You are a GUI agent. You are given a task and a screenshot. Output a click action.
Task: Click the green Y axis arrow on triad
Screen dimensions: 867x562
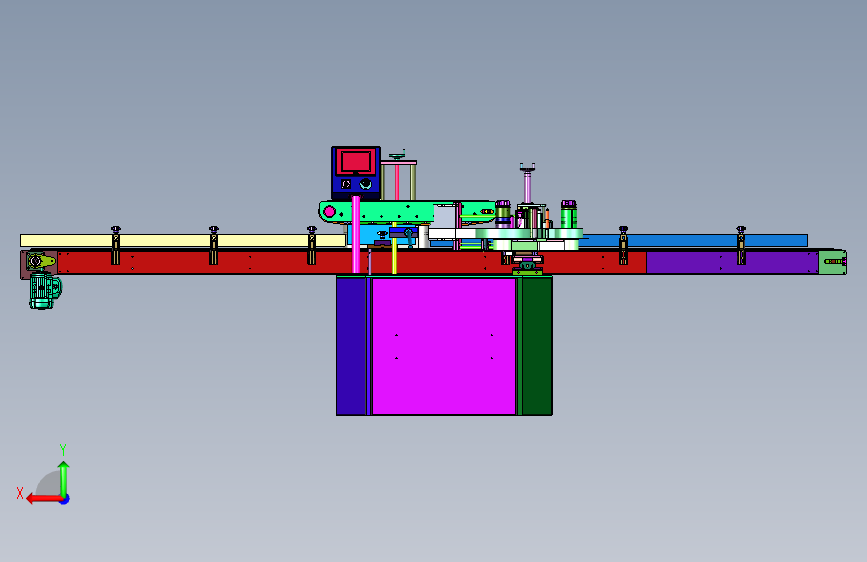coord(64,478)
